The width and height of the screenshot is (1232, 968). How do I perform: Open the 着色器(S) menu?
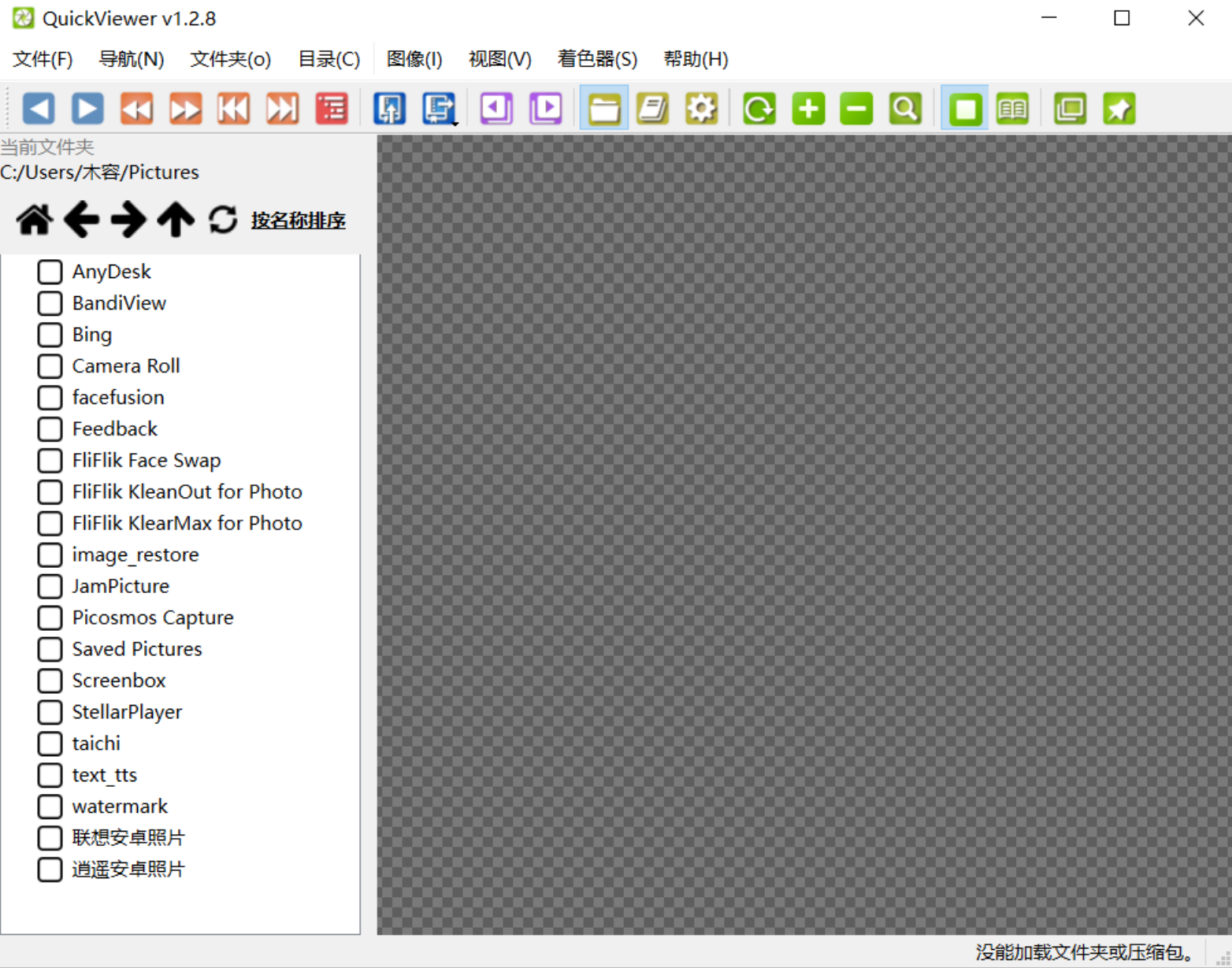point(597,59)
